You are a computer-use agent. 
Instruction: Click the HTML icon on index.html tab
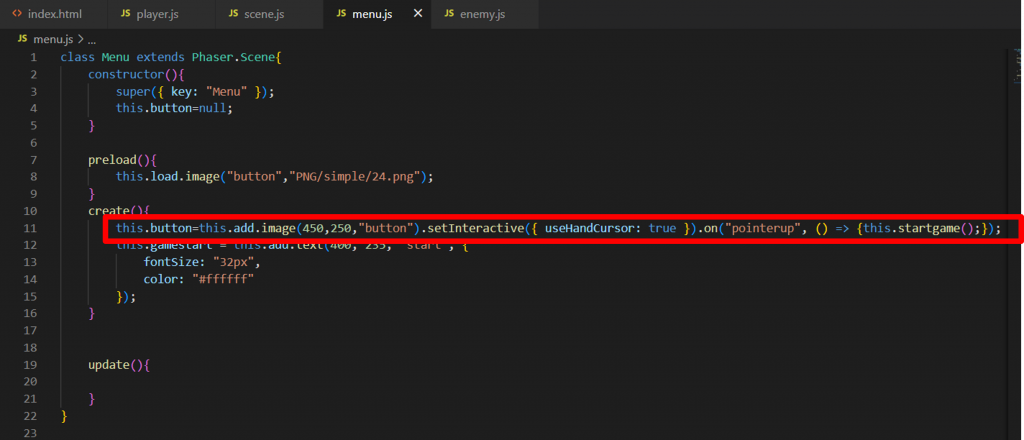click(x=18, y=14)
